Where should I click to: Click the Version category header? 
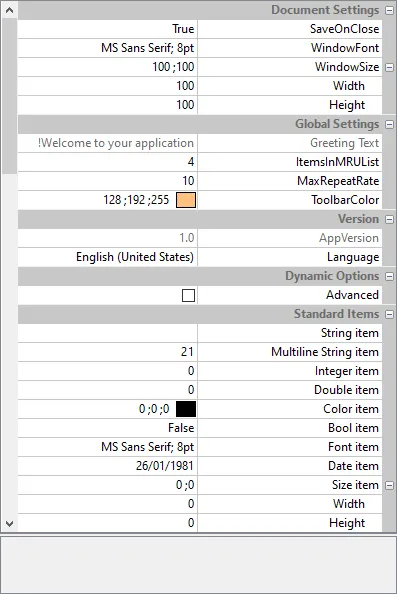(201, 219)
